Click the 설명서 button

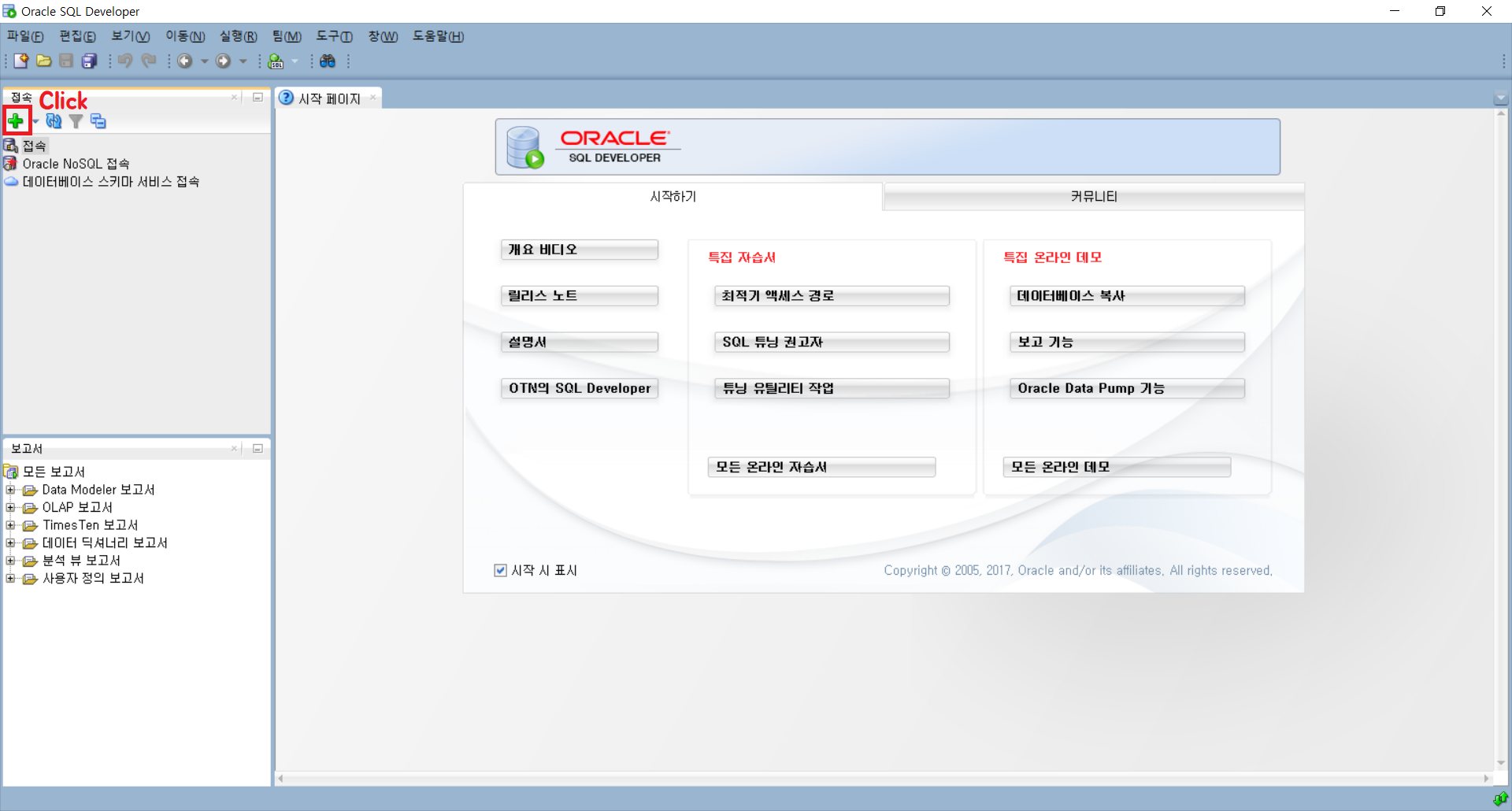click(580, 342)
